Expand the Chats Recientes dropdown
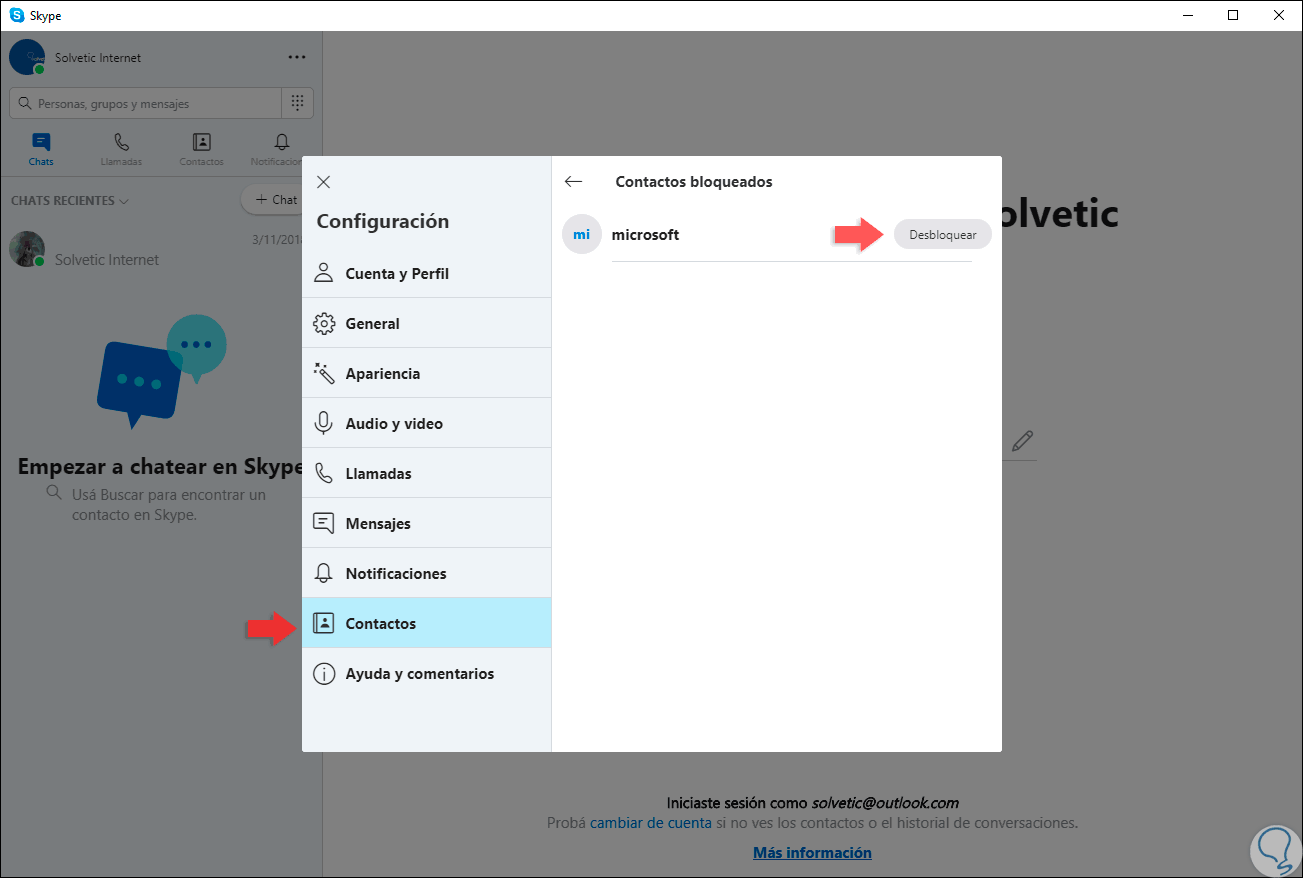1303x878 pixels. [70, 201]
